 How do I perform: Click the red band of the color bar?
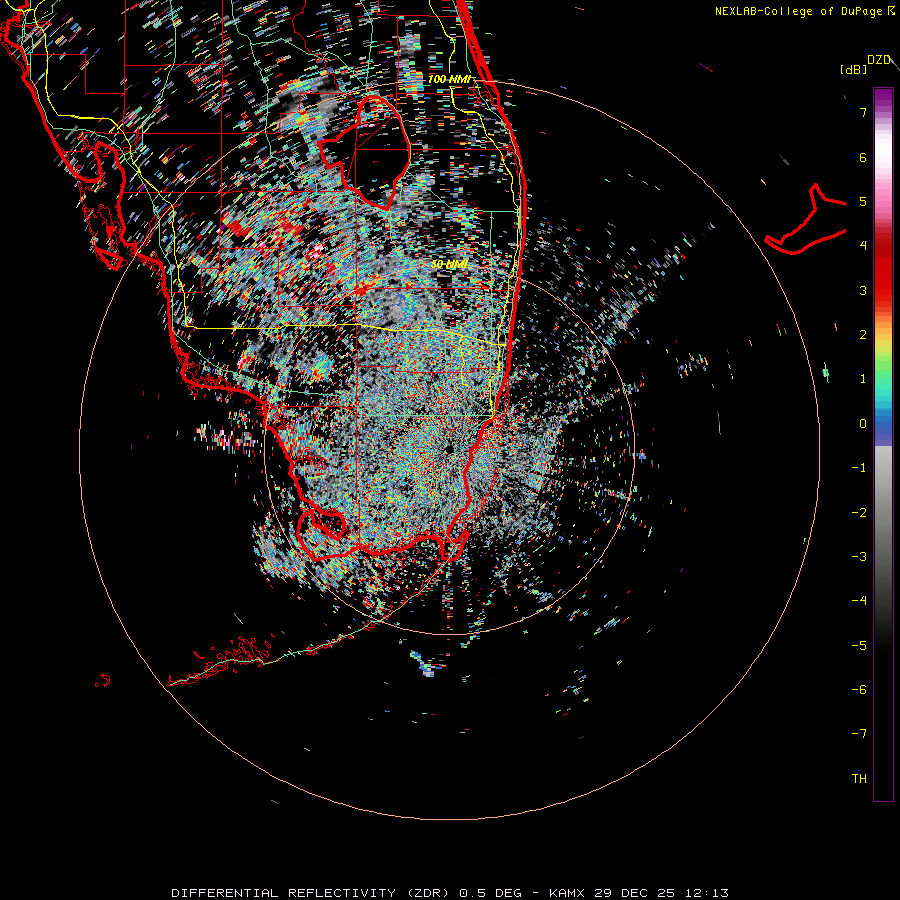(883, 270)
